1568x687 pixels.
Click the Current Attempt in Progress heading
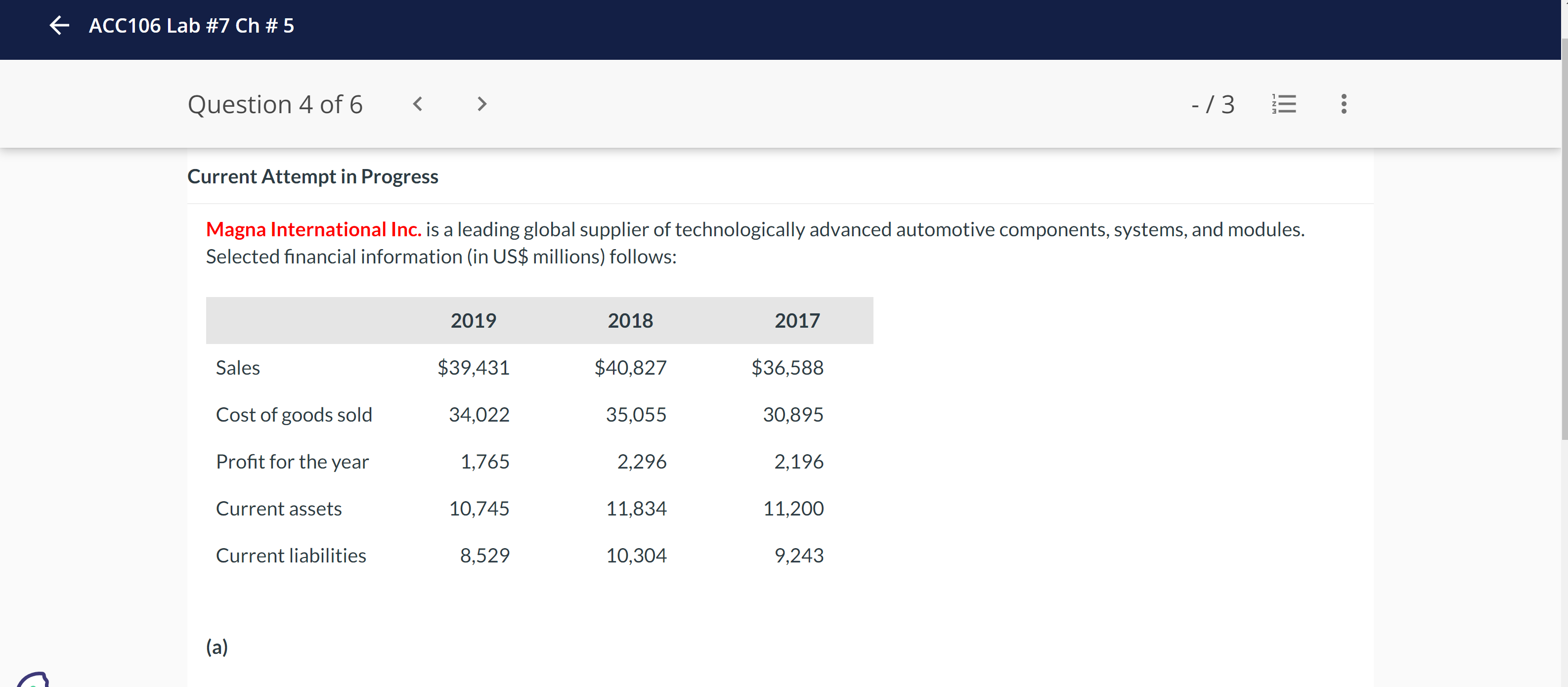pyautogui.click(x=313, y=176)
